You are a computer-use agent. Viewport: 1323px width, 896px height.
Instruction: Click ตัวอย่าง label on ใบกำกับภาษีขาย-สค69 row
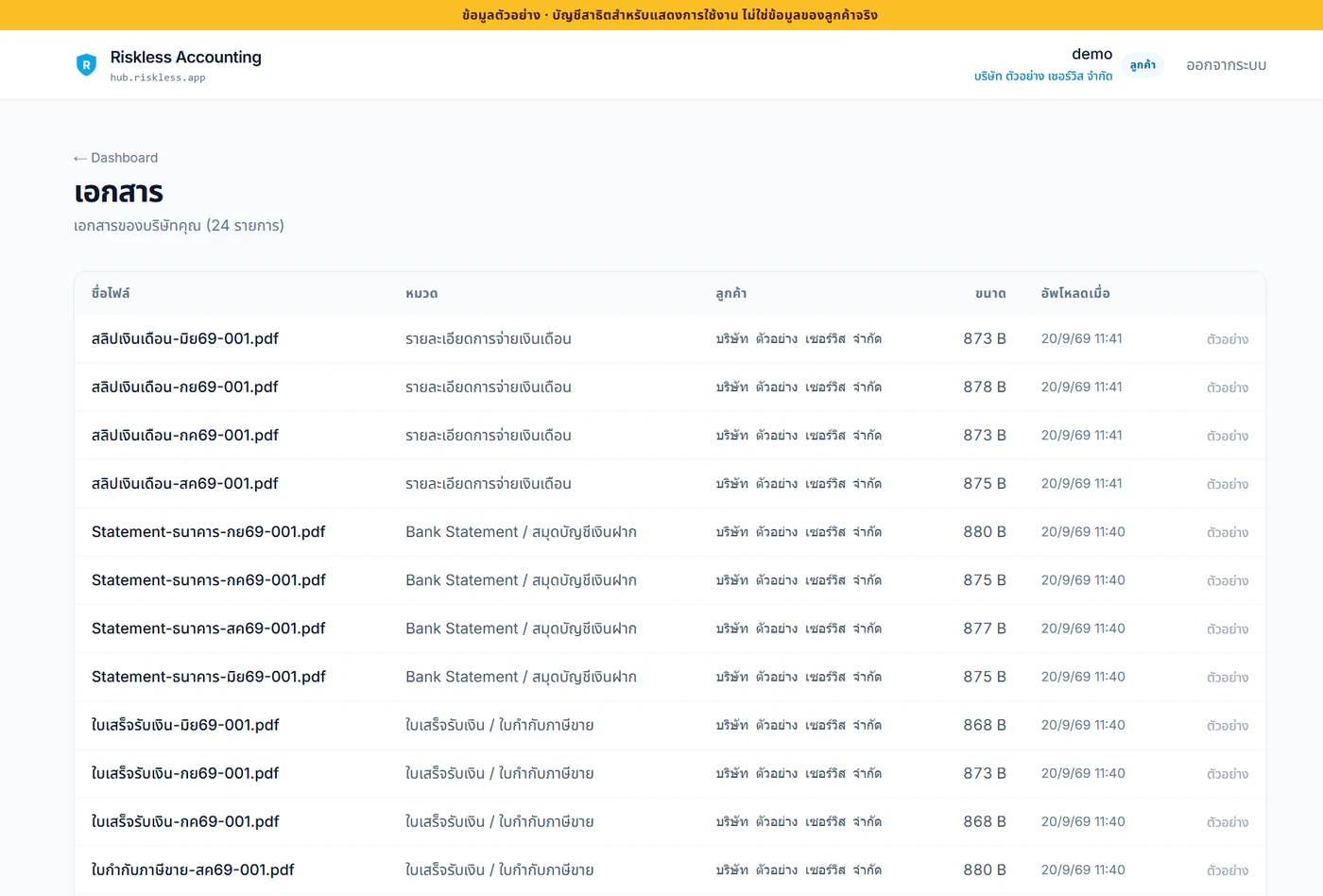pos(1228,870)
